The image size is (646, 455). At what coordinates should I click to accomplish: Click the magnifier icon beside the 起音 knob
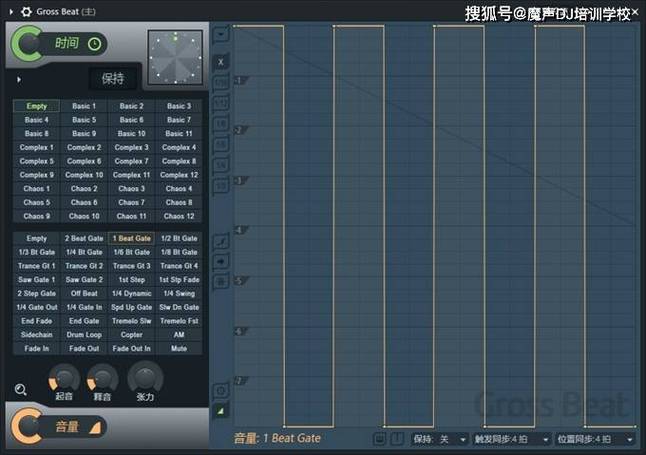pos(21,389)
